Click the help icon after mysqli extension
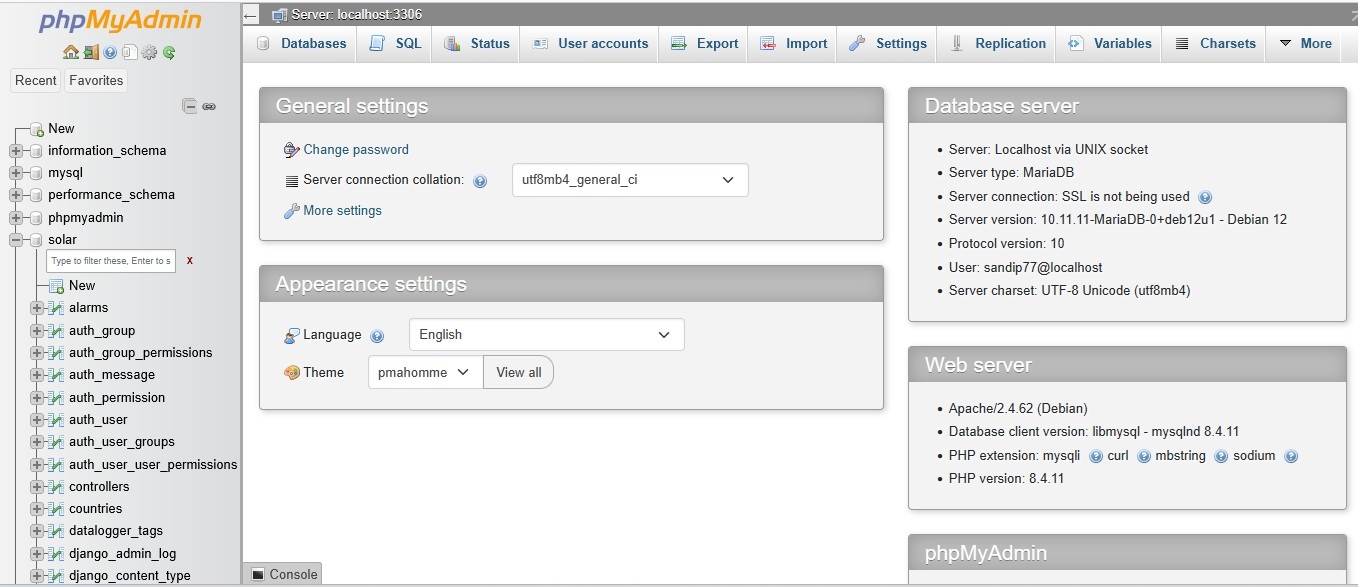Viewport: 1358px width, 587px height. [1096, 456]
